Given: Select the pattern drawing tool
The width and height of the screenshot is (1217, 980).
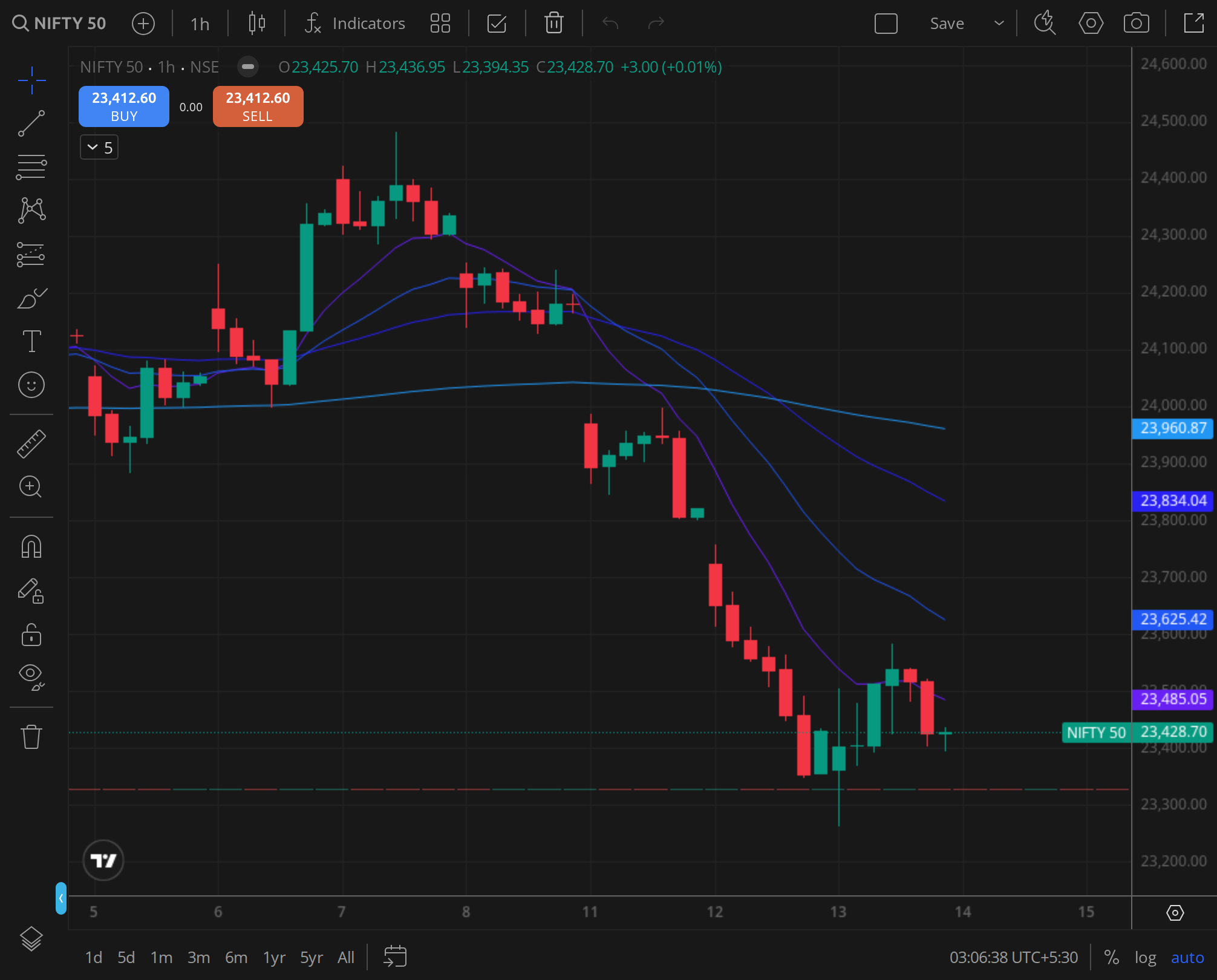Looking at the screenshot, I should (31, 211).
